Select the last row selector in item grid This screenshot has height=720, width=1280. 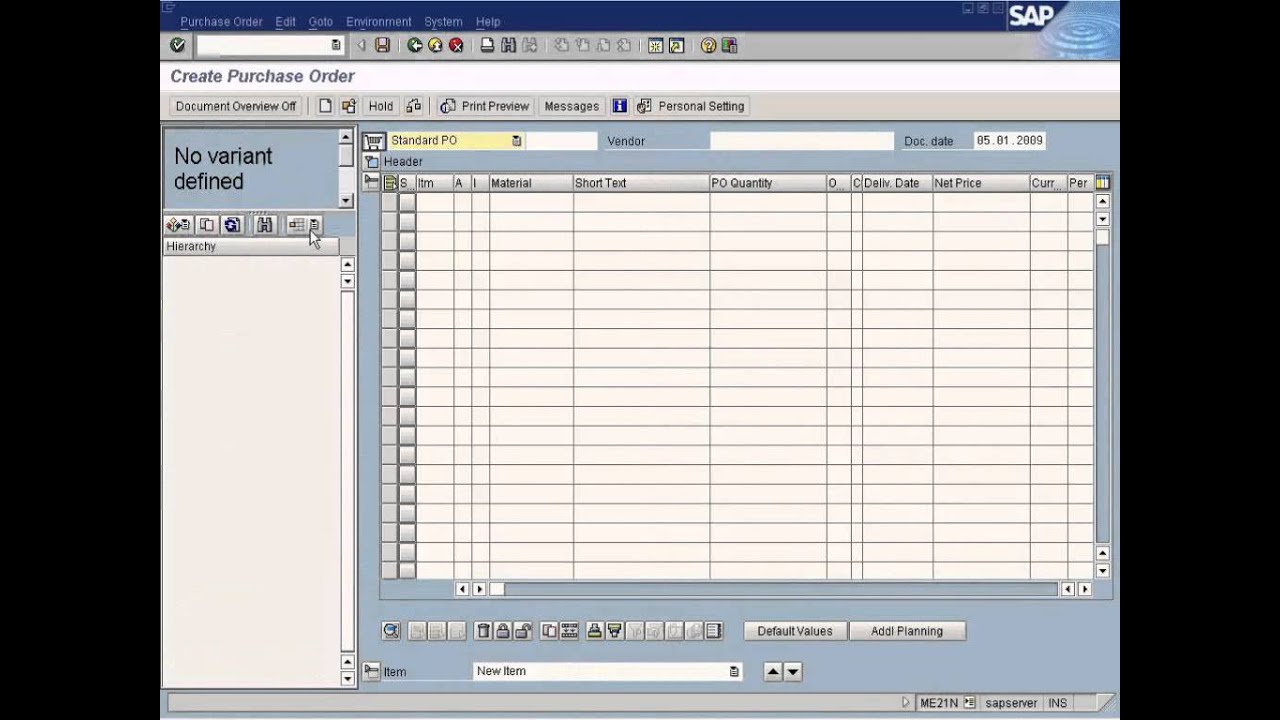coord(389,570)
